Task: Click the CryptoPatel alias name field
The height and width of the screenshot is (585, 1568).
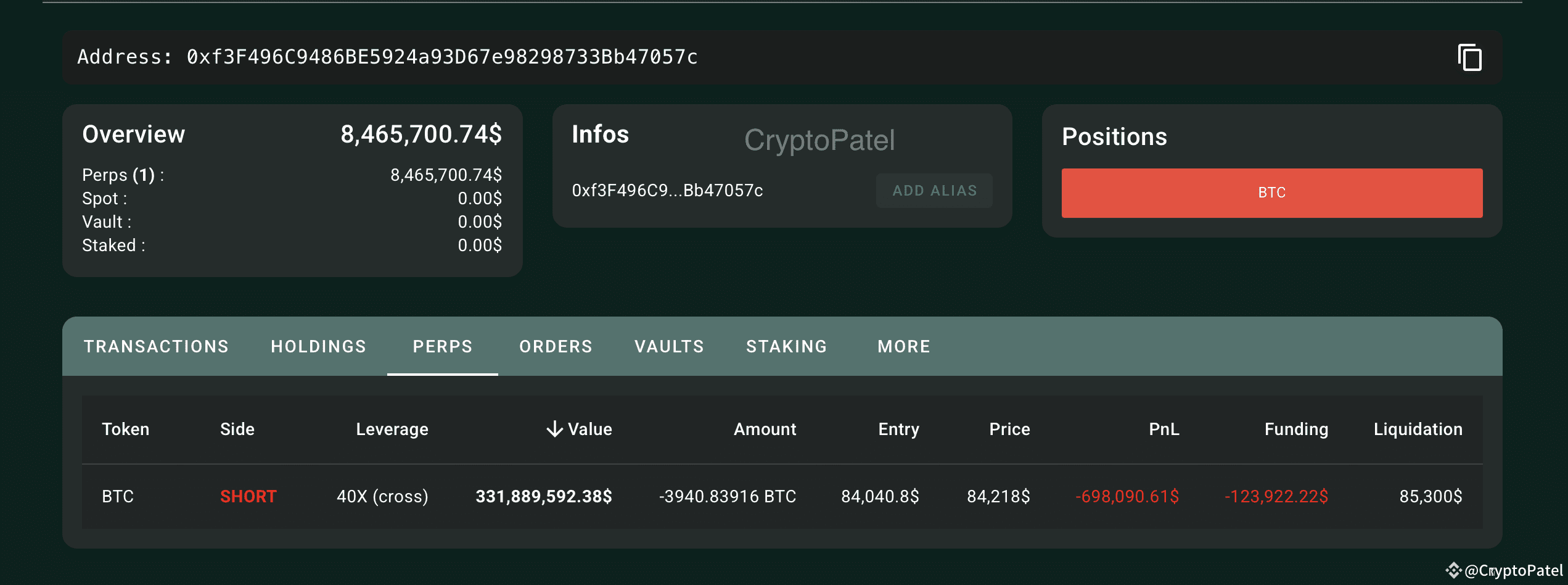Action: 820,139
